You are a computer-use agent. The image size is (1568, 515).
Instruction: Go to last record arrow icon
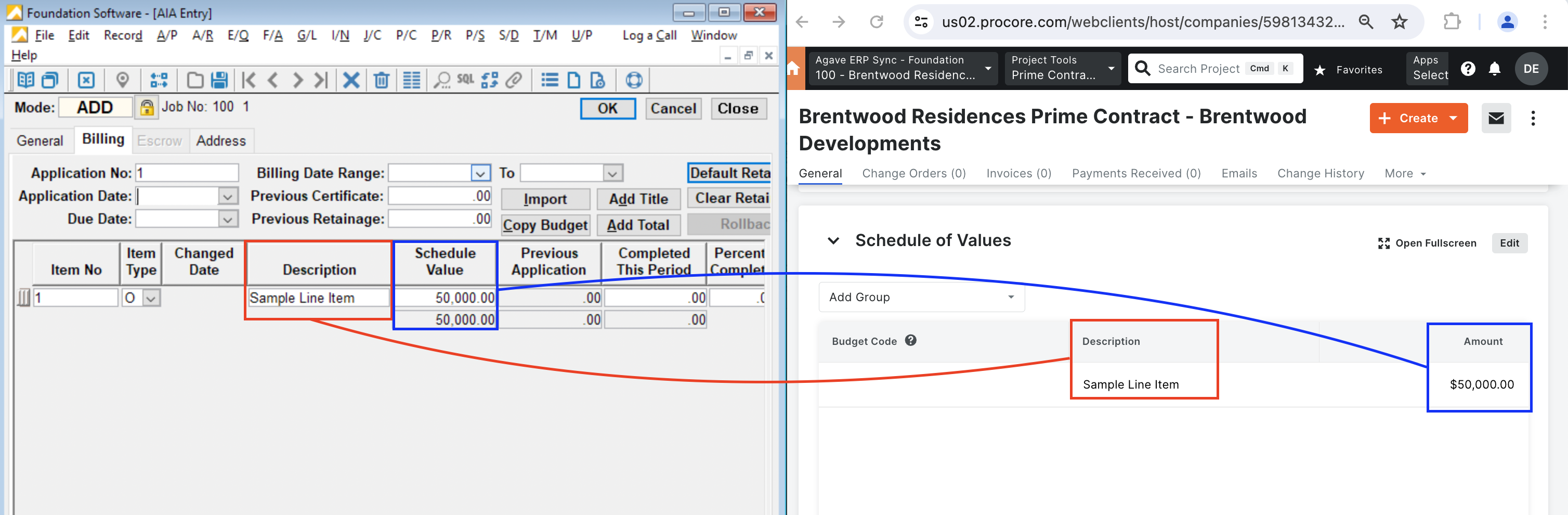(x=321, y=80)
